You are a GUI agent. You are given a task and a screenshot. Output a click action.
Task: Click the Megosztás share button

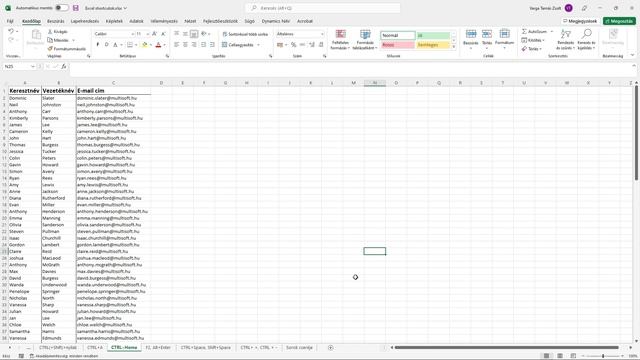[x=619, y=21]
